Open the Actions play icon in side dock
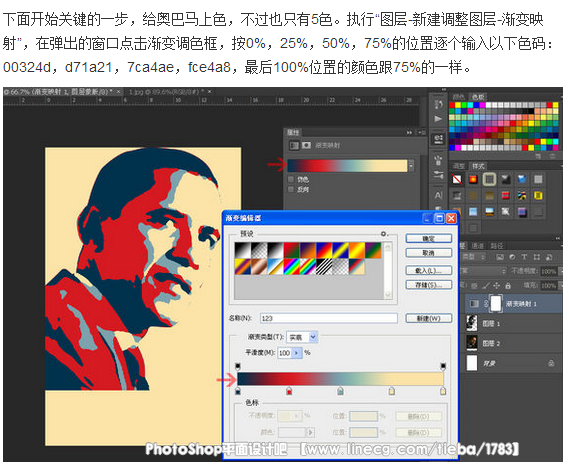 click(x=438, y=119)
